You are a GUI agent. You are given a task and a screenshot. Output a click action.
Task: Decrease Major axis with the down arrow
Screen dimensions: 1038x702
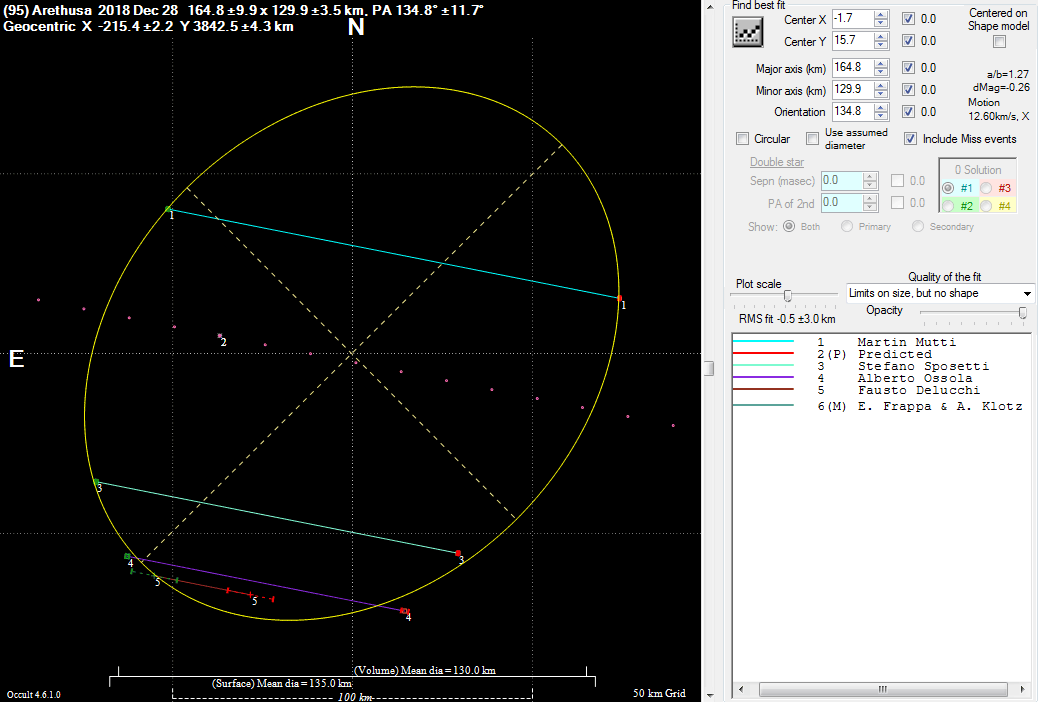point(881,72)
